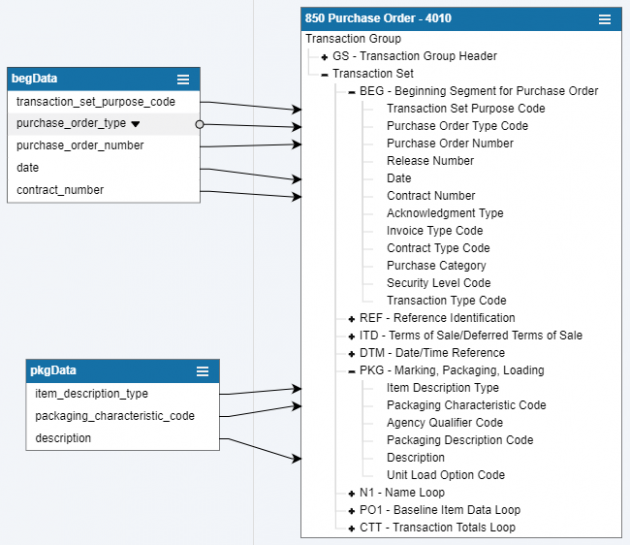Open purchase_order_type dropdown arrow
This screenshot has width=630, height=545.
(135, 124)
